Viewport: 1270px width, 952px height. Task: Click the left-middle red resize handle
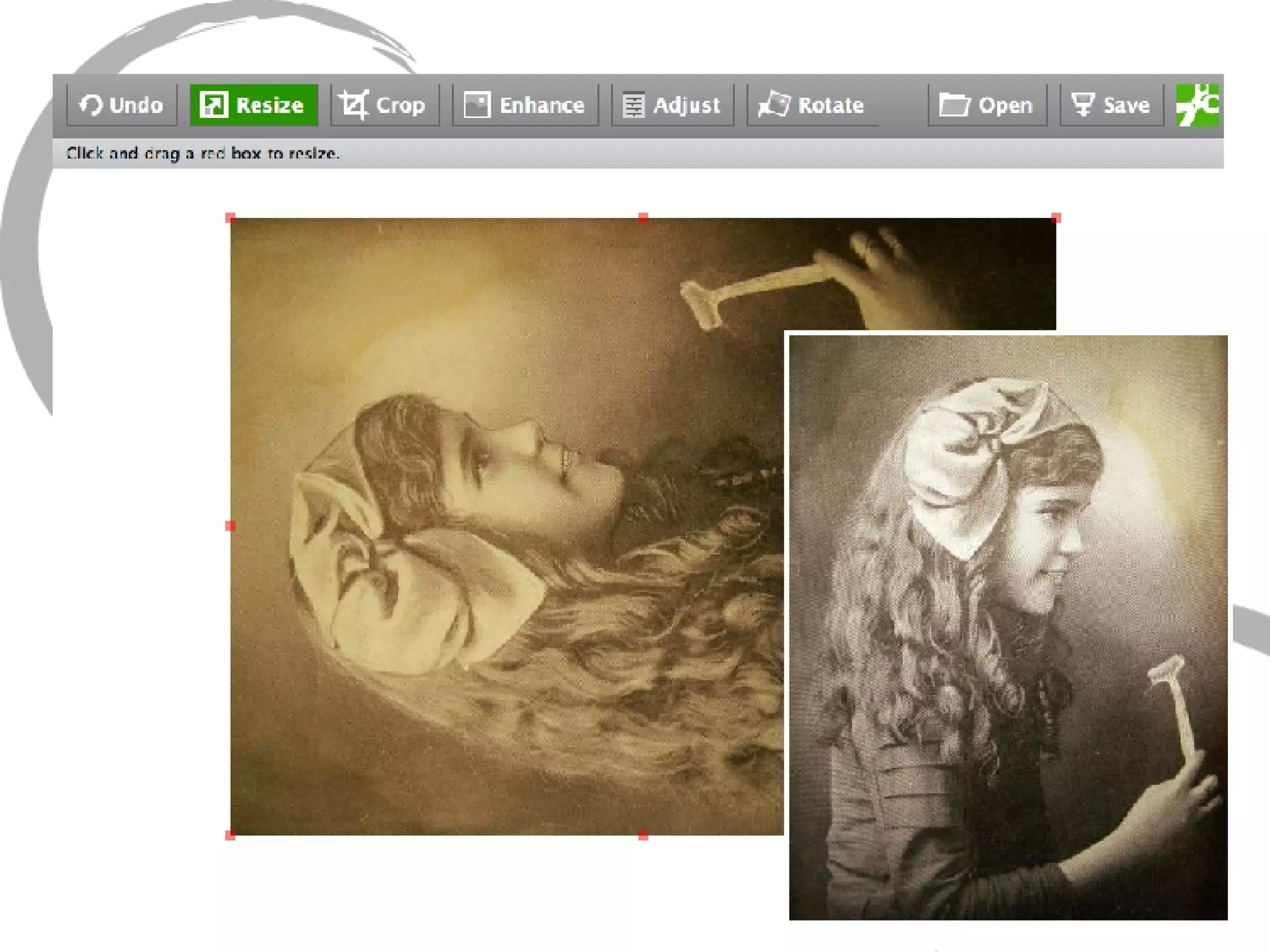(x=230, y=526)
